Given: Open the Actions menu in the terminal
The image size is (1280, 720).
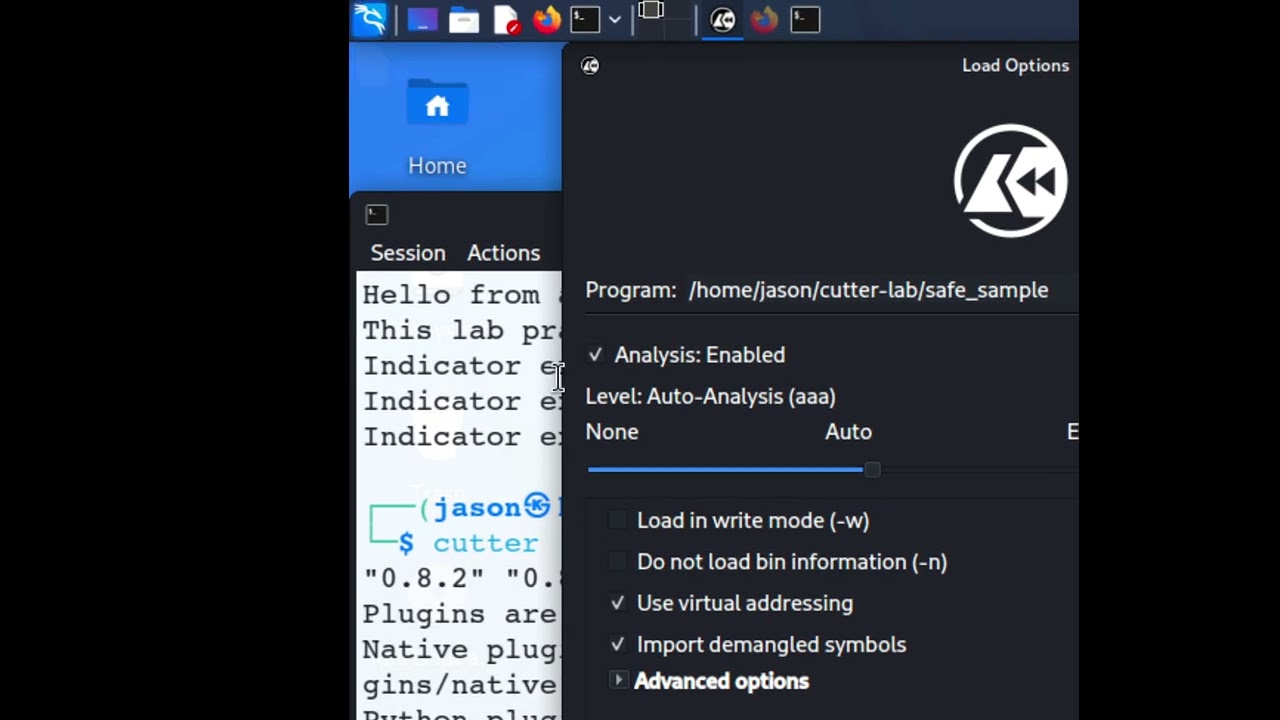Looking at the screenshot, I should (503, 253).
